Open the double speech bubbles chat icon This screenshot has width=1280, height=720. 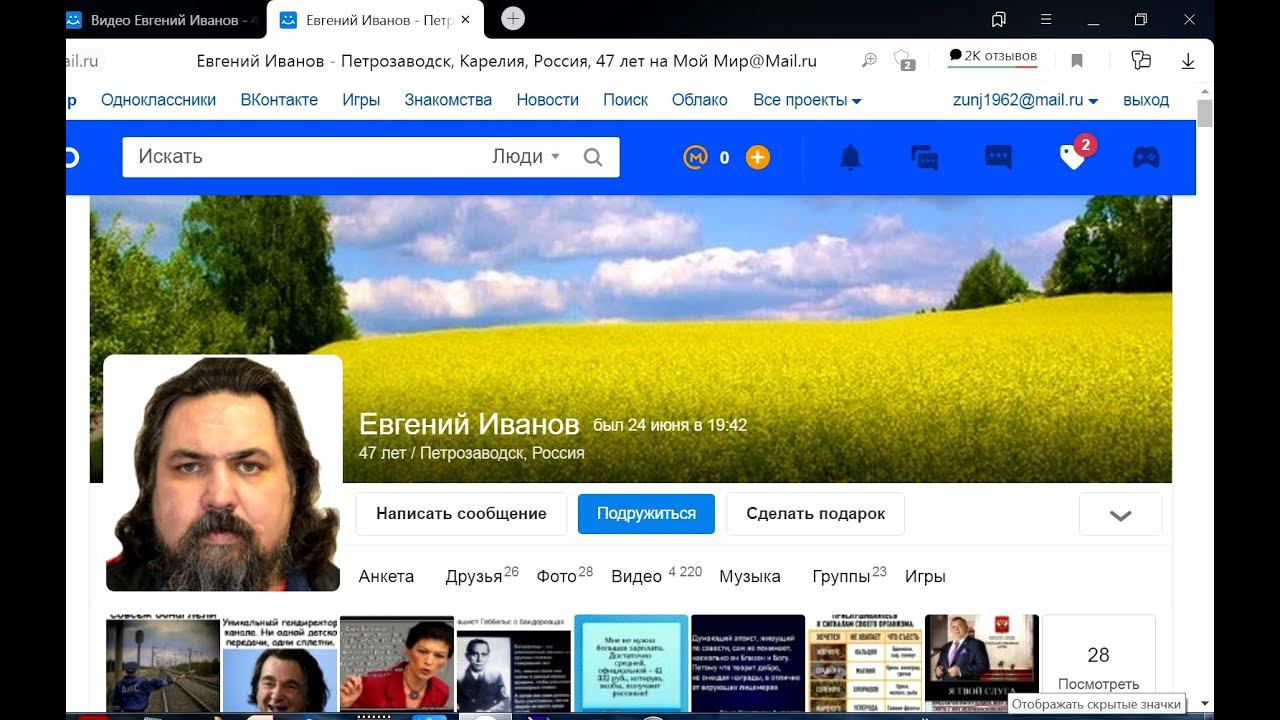[924, 157]
